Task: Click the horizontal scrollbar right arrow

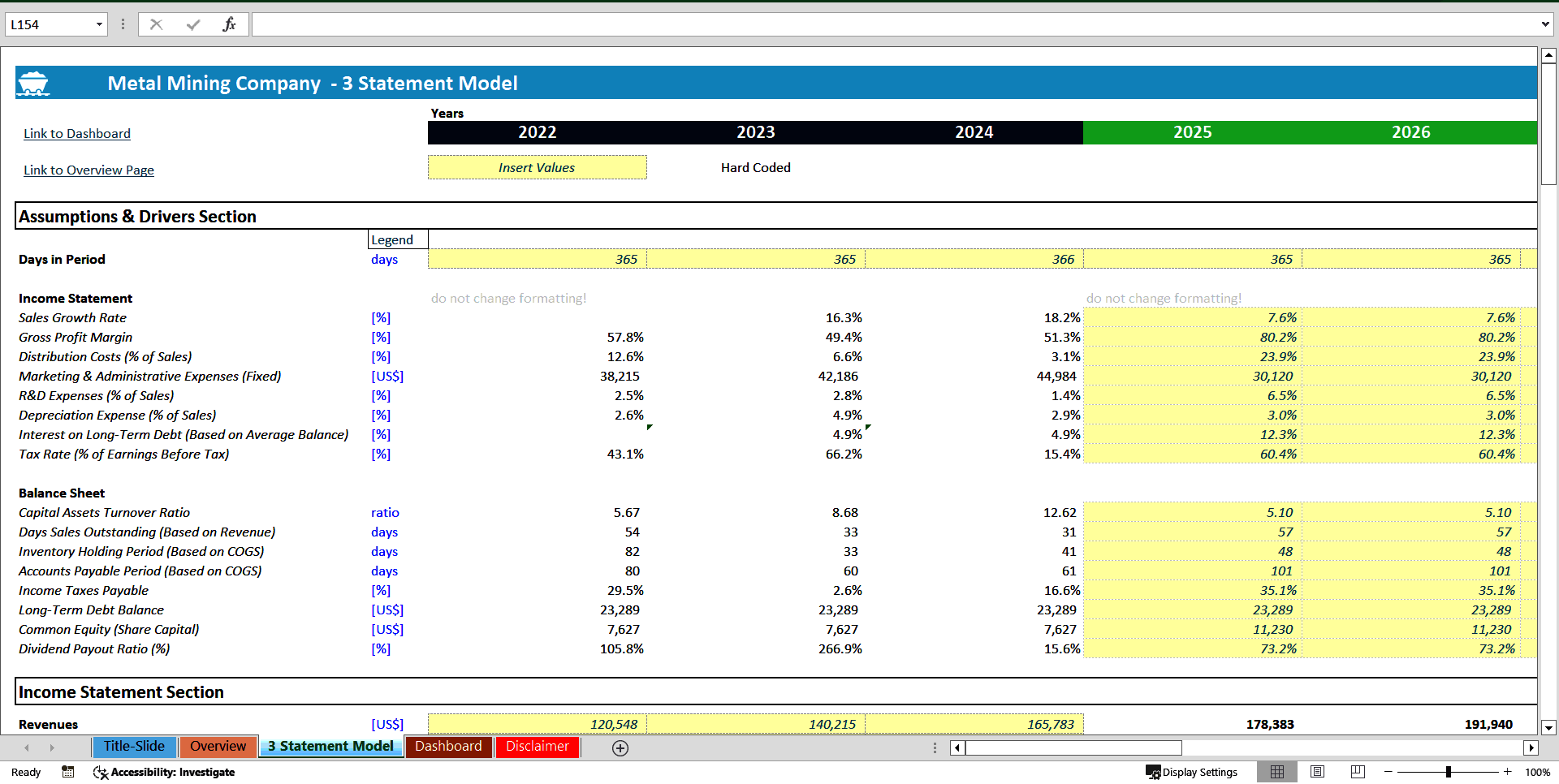Action: click(1531, 748)
